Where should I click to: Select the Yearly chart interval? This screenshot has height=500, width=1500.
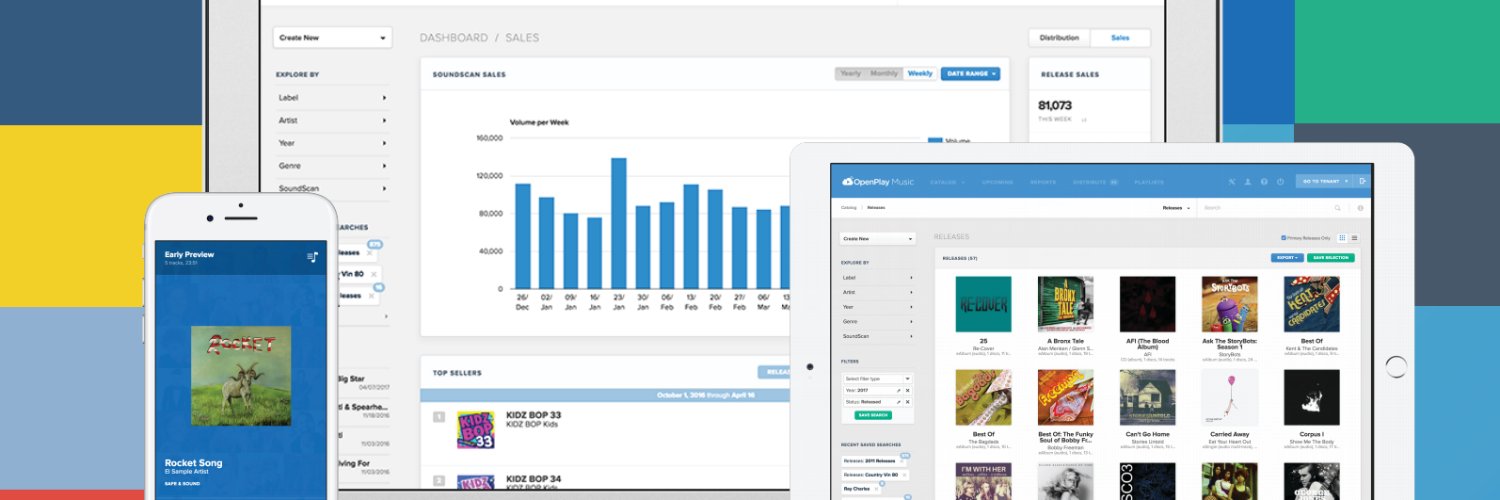tap(850, 74)
